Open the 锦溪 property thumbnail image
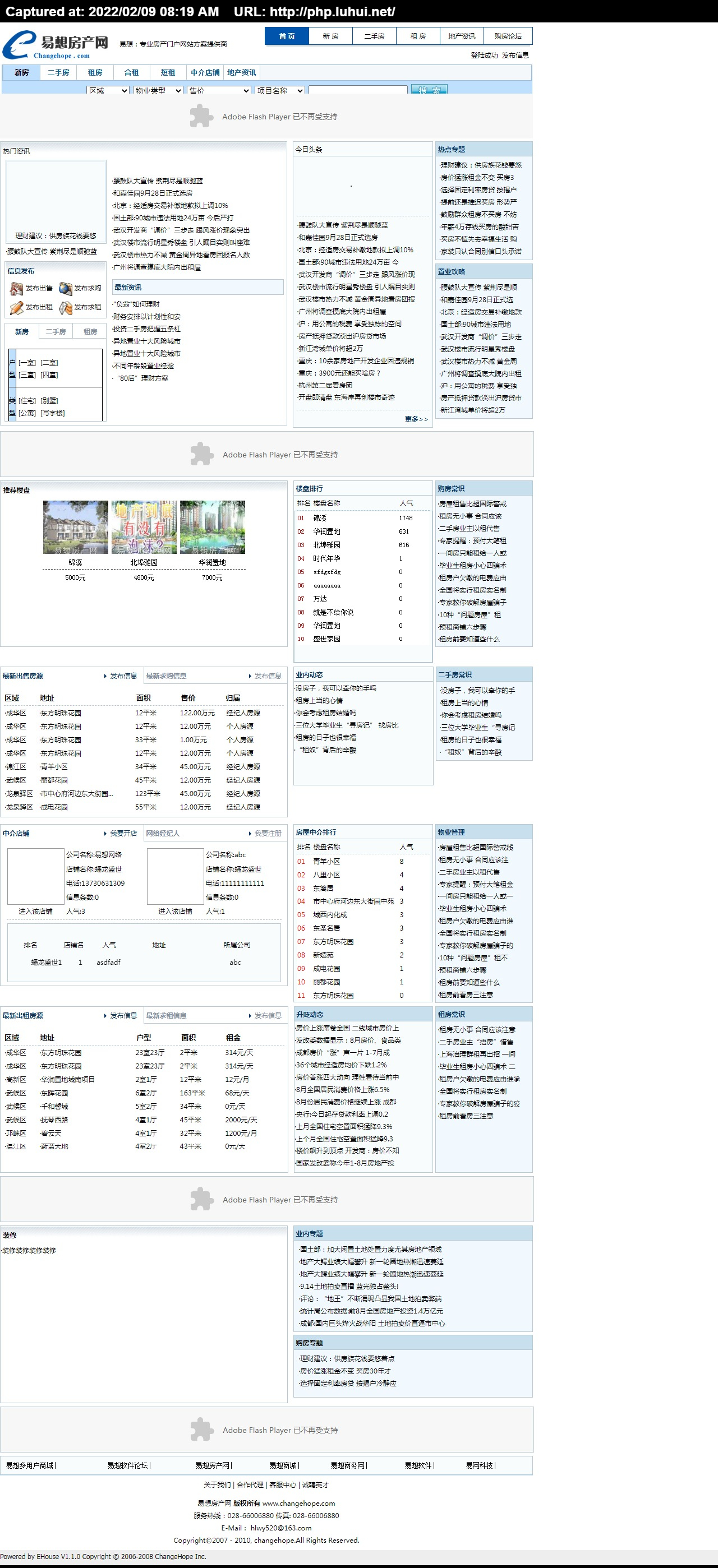Screen dimensions: 718x1568 click(76, 527)
